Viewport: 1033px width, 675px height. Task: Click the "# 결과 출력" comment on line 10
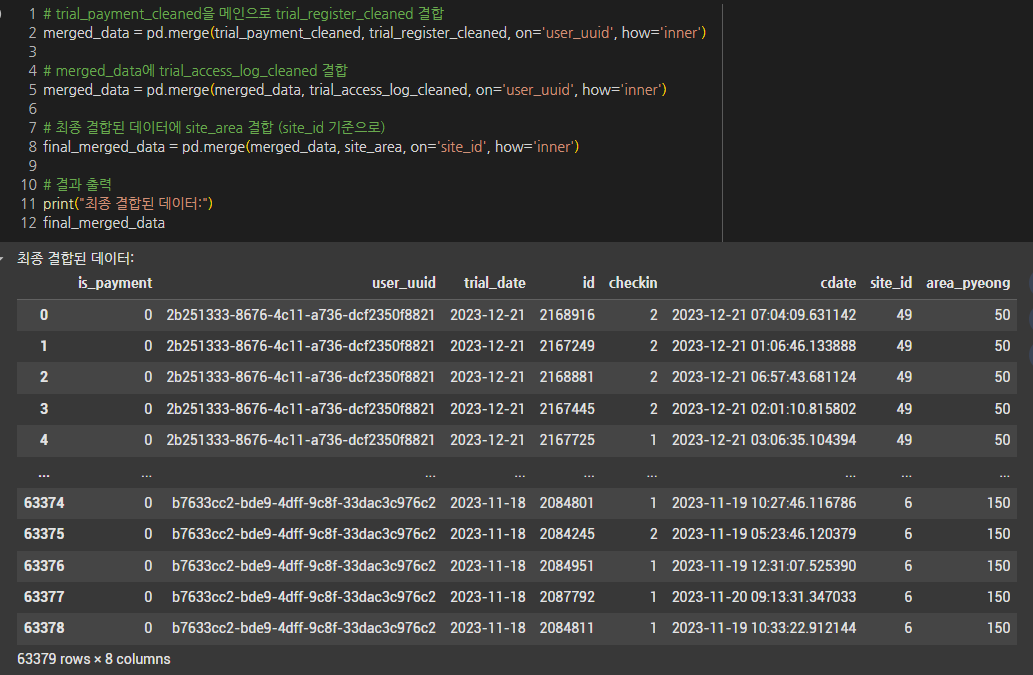(x=77, y=184)
